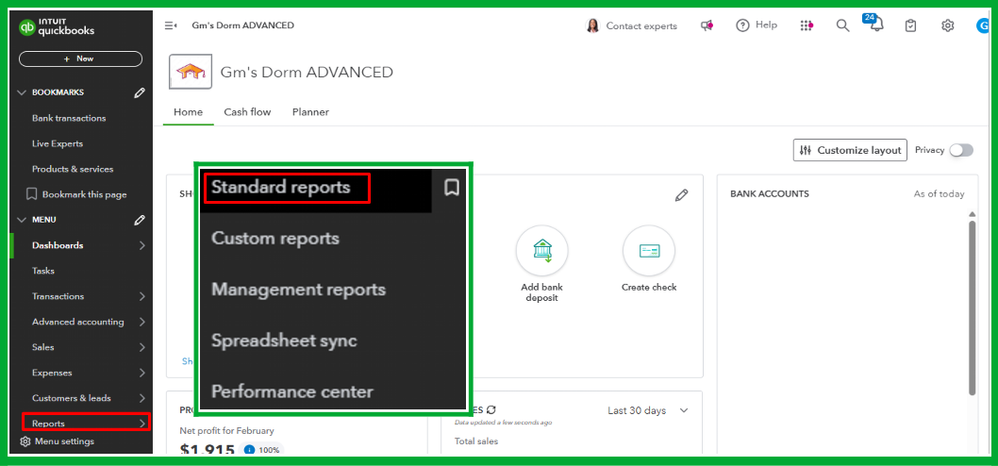Open Bank transactions bookmark
The image size is (998, 466).
click(69, 118)
